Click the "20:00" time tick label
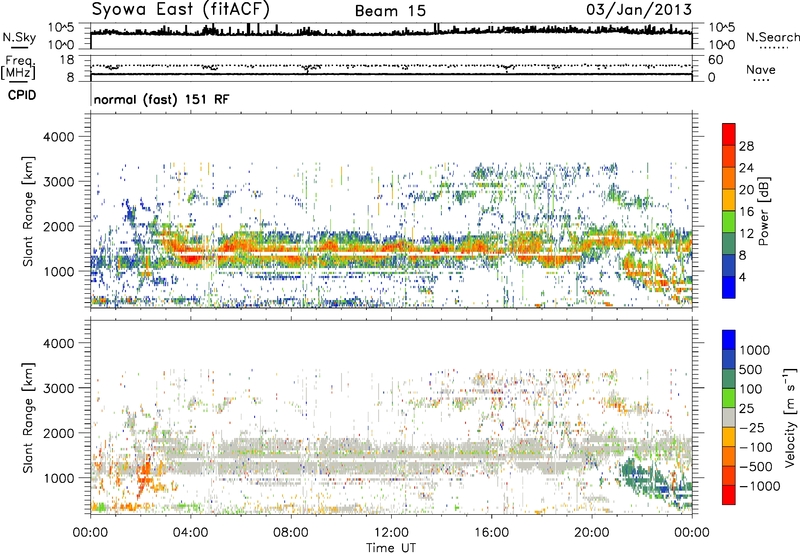Screen dimensions: 800x554 pyautogui.click(x=591, y=532)
